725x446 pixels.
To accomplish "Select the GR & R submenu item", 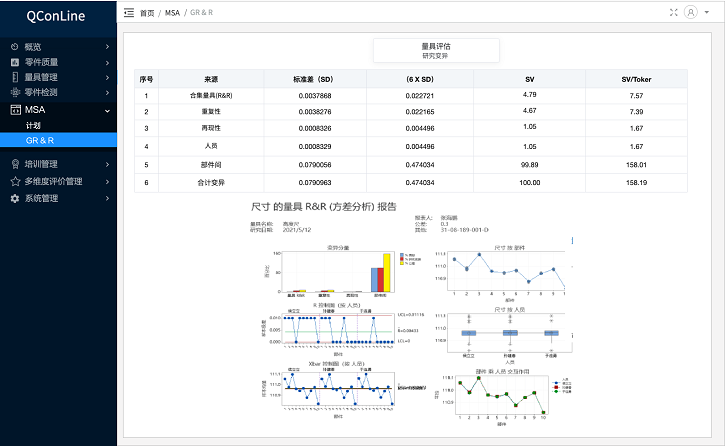I will (x=40, y=141).
